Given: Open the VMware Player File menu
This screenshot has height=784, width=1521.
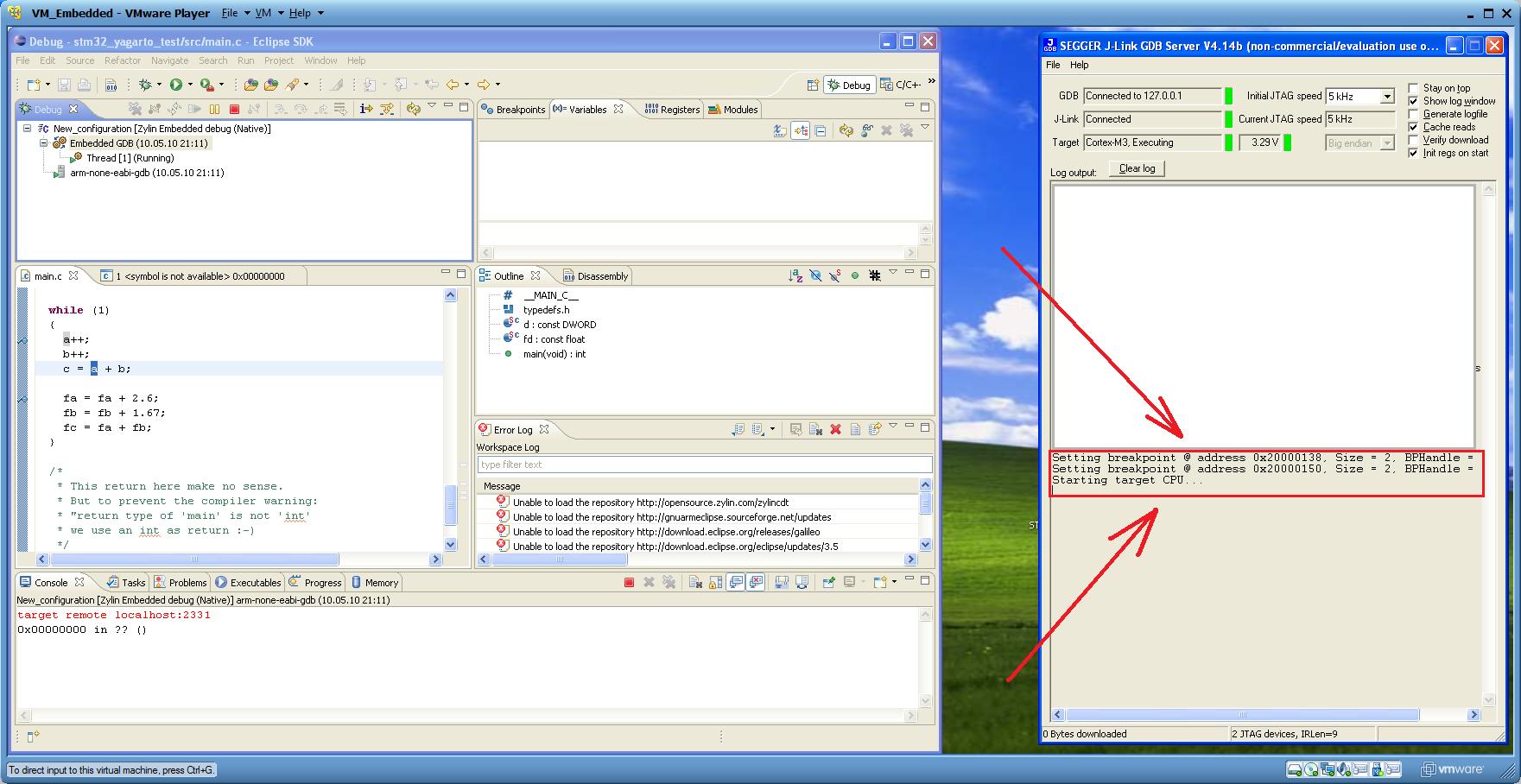Looking at the screenshot, I should [x=230, y=13].
